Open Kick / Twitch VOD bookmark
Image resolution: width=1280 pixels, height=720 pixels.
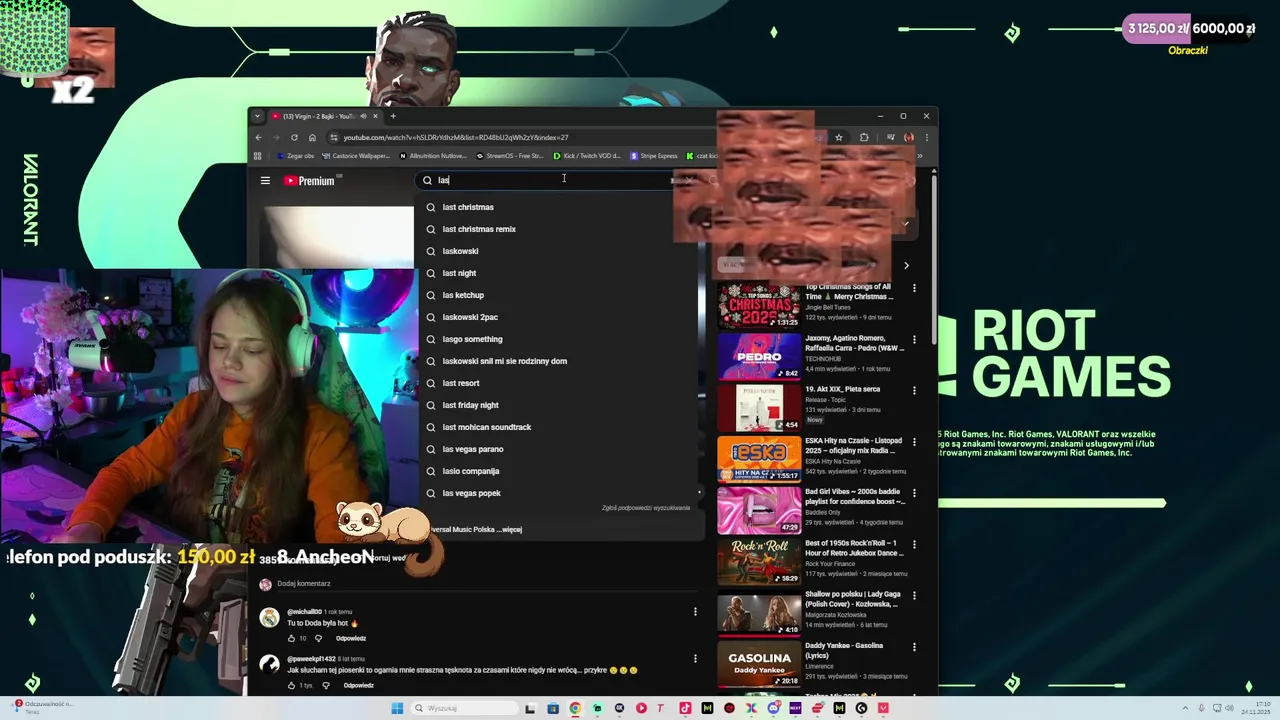(587, 156)
